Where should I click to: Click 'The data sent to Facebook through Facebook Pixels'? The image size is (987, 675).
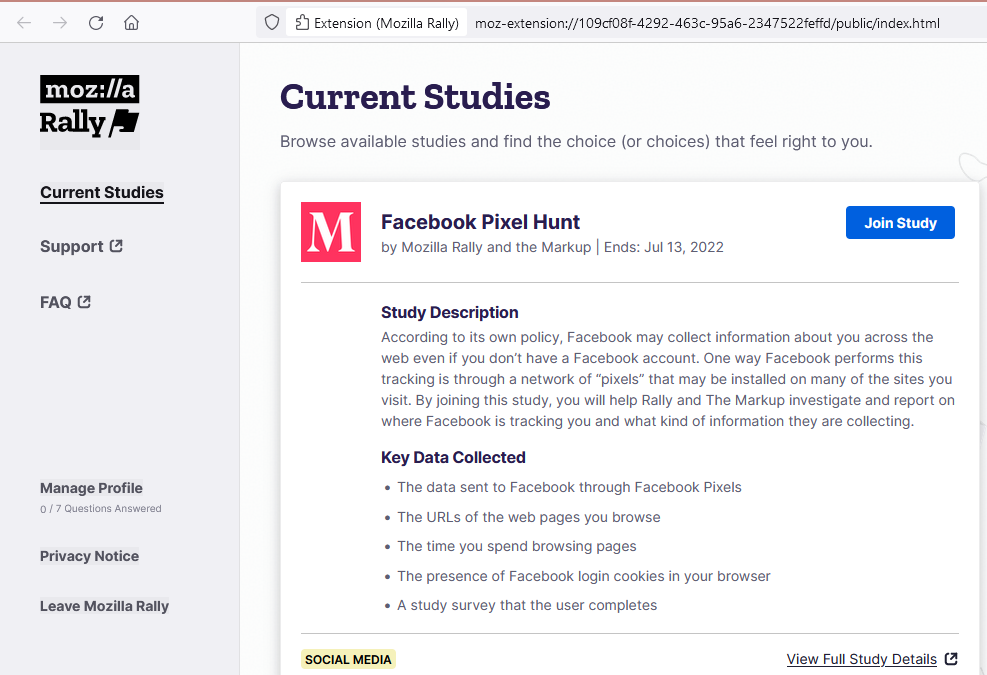click(x=569, y=487)
